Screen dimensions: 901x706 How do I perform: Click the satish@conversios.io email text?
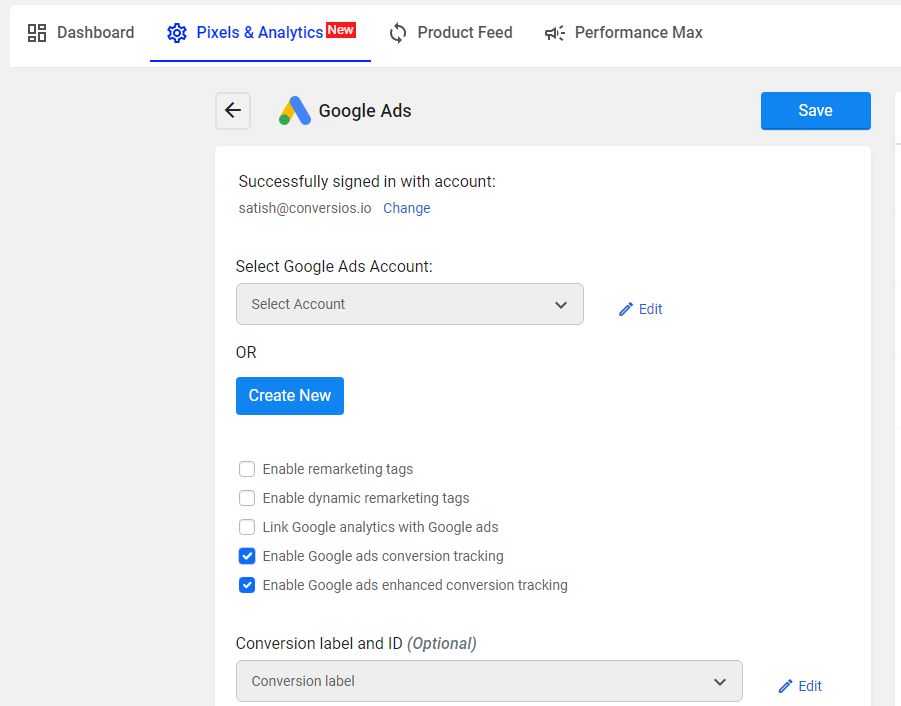(305, 208)
